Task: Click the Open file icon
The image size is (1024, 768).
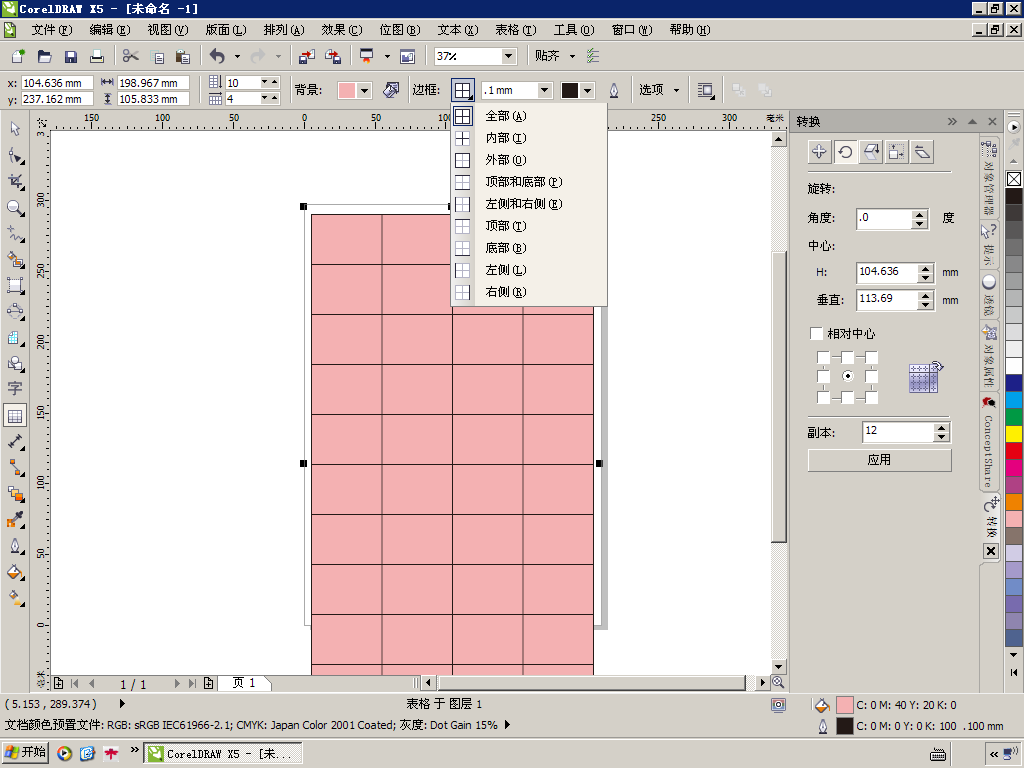Action: tap(44, 57)
